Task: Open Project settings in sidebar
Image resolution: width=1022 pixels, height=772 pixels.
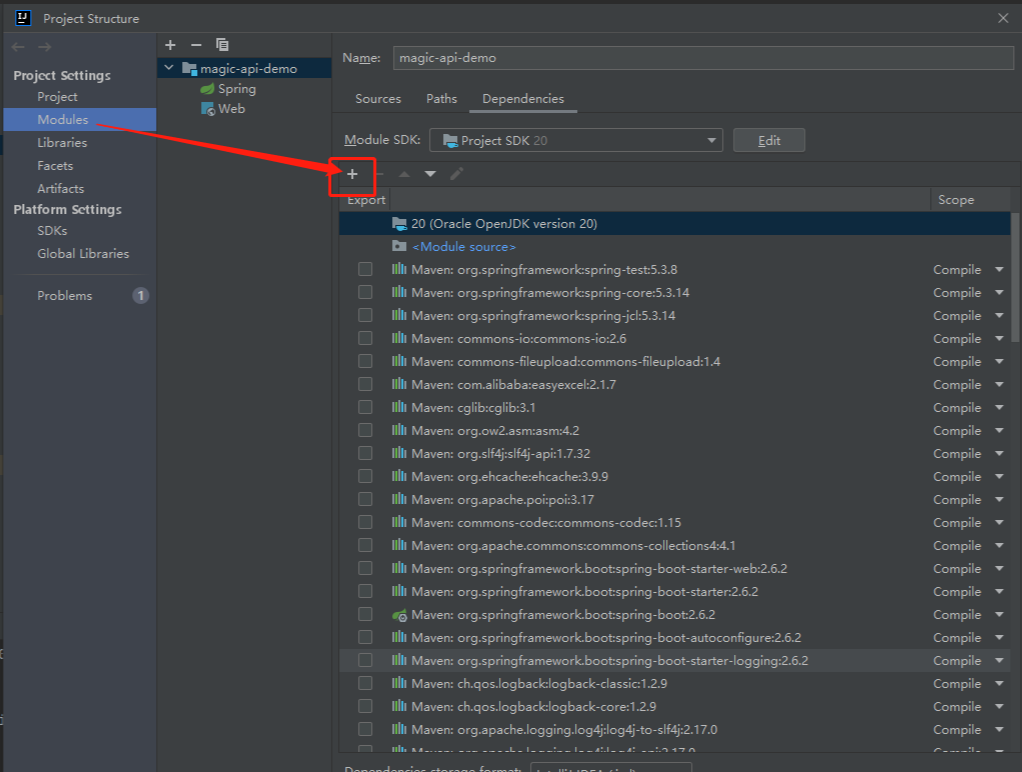Action: (x=57, y=96)
